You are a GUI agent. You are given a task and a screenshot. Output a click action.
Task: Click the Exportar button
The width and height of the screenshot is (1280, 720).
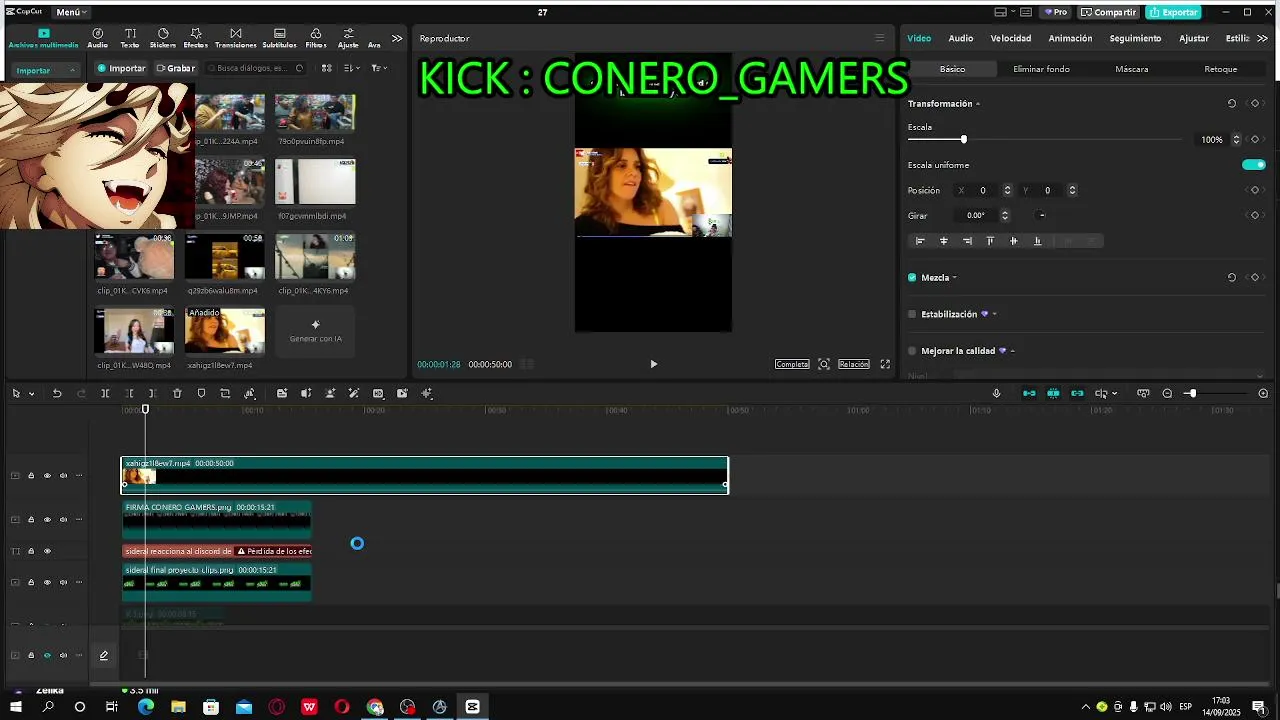tap(1173, 12)
